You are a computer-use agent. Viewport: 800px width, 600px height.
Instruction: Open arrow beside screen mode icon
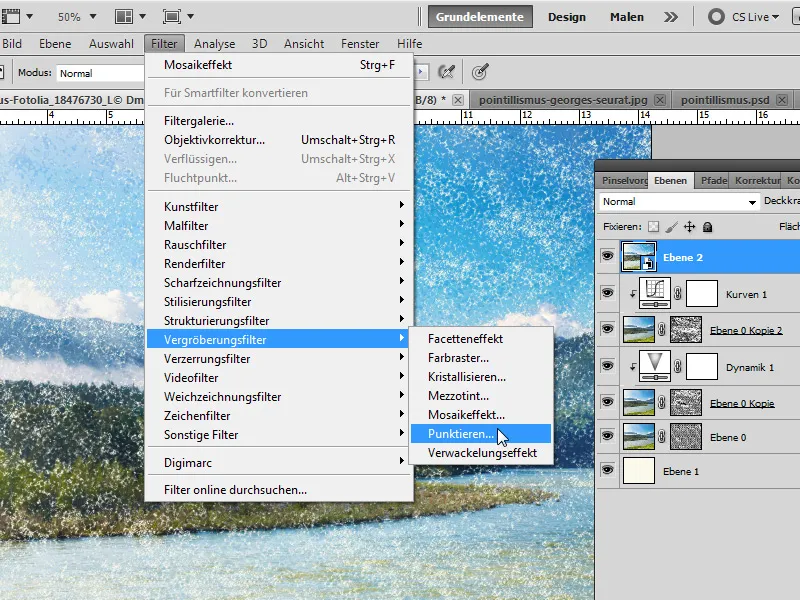[x=190, y=17]
